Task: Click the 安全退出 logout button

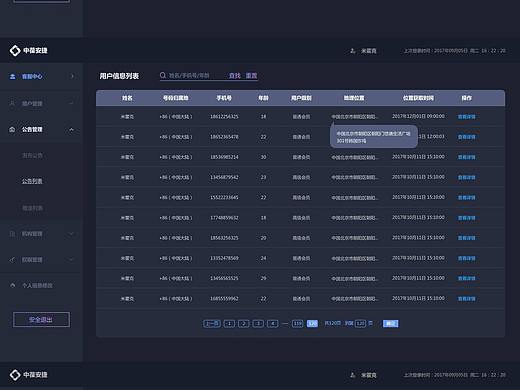Action: coord(41,320)
